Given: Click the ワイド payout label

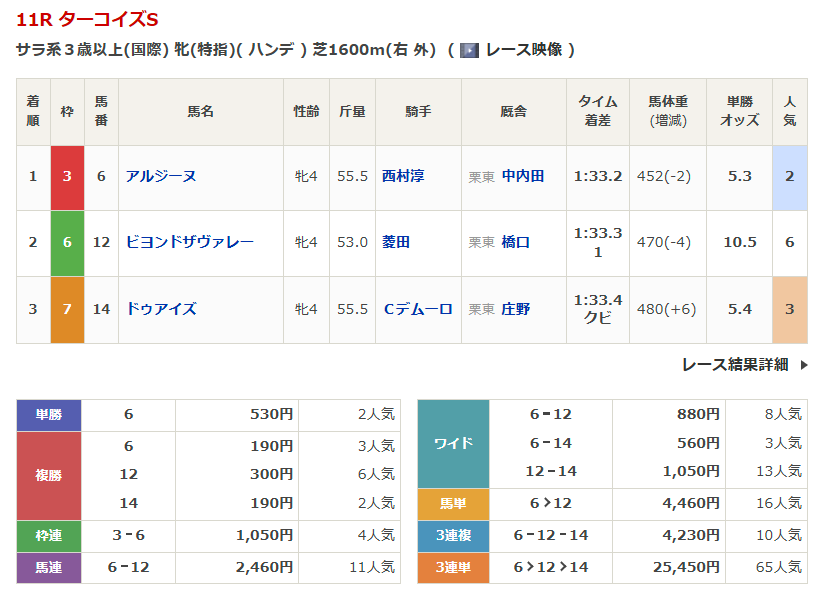Looking at the screenshot, I should (x=453, y=444).
